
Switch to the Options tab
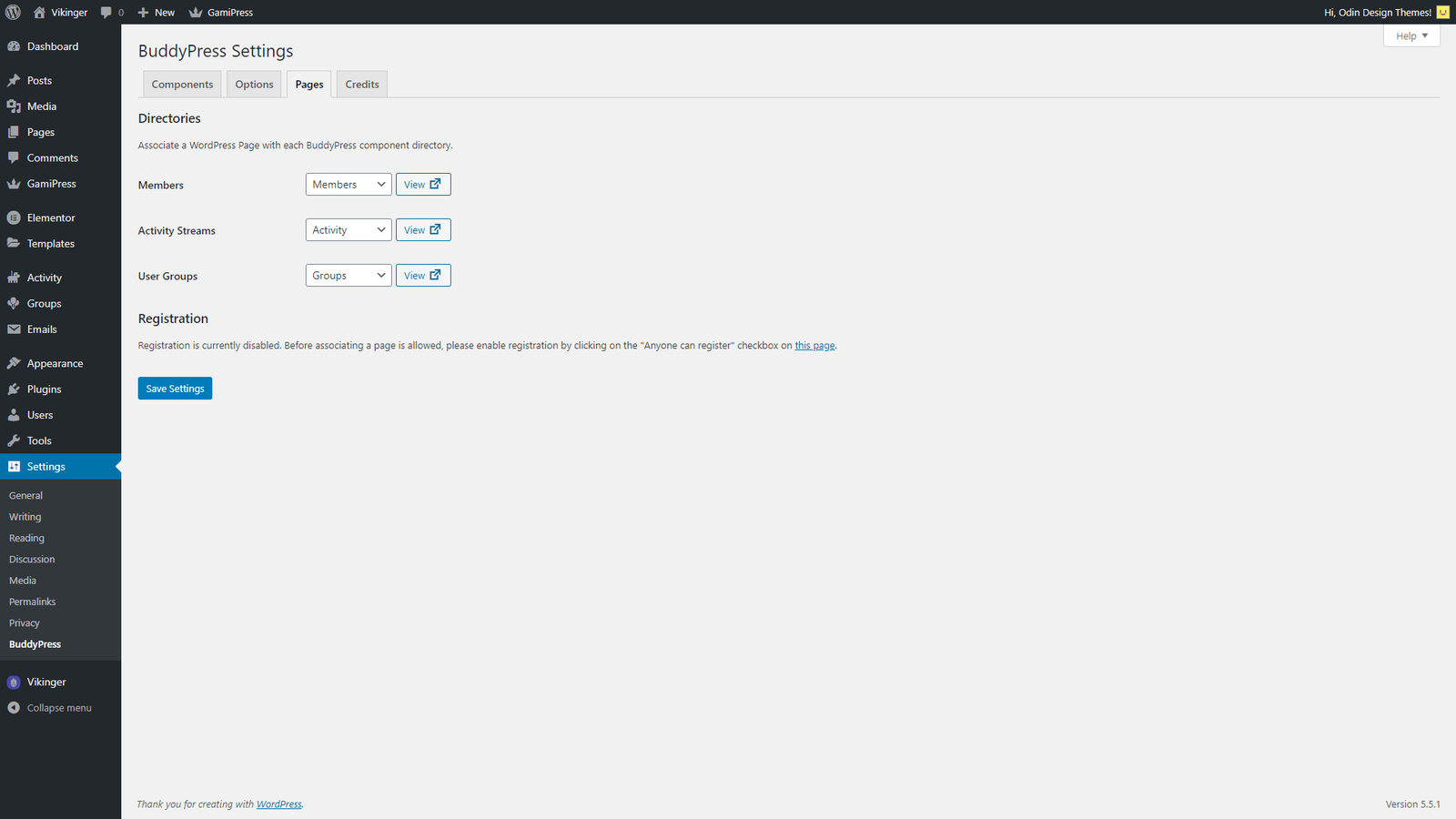(254, 84)
